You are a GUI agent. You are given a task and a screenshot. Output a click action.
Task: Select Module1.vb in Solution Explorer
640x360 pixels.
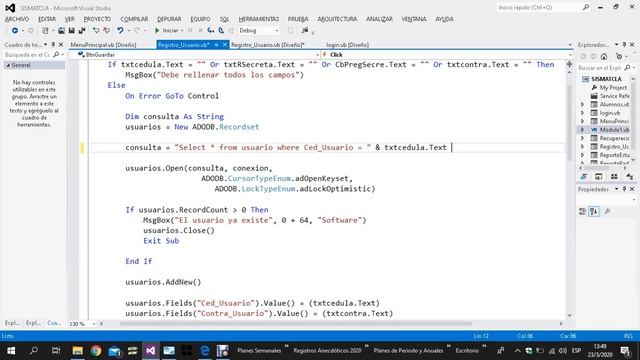pos(614,130)
